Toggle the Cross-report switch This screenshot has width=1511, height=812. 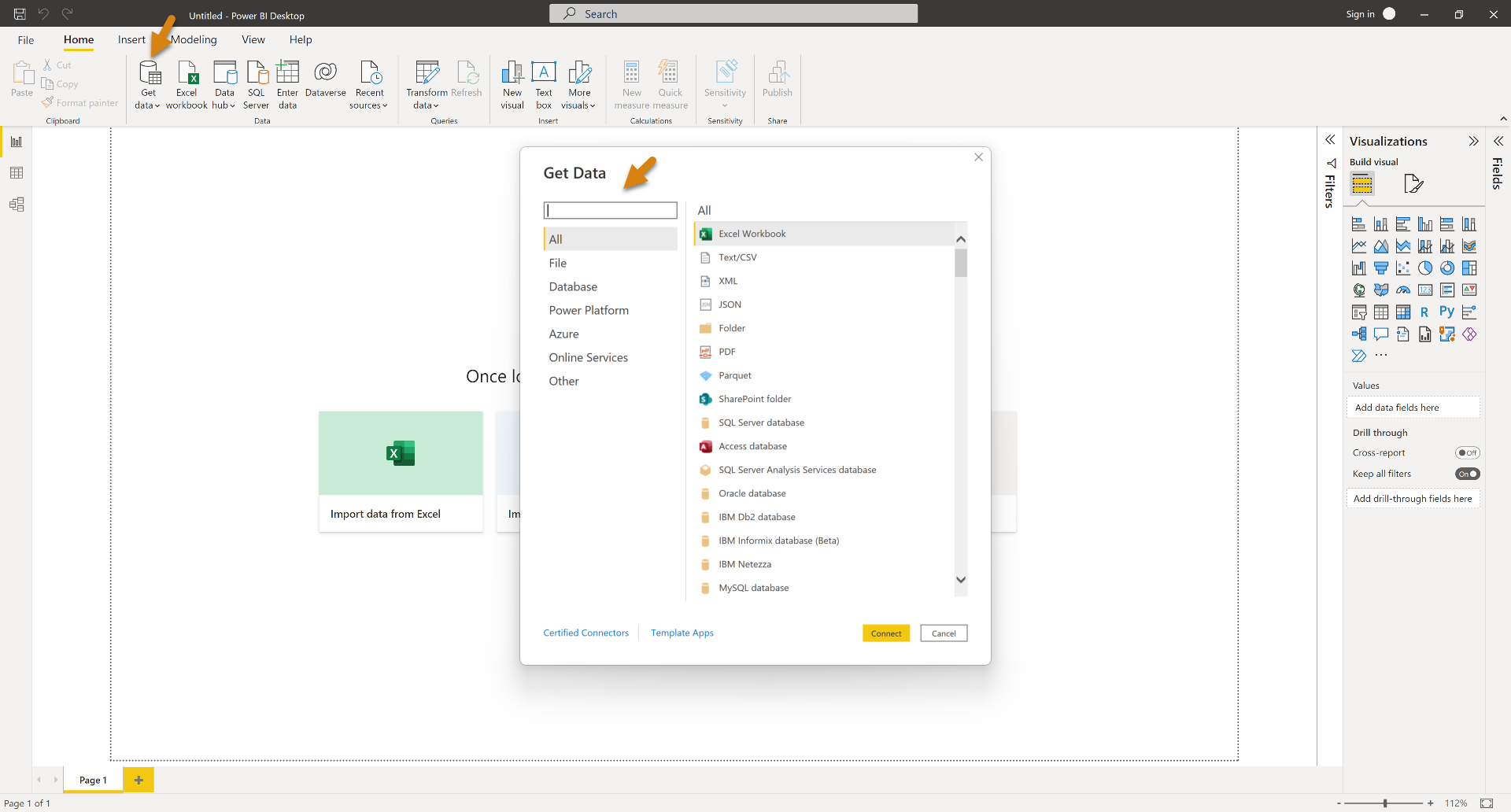[x=1468, y=453]
